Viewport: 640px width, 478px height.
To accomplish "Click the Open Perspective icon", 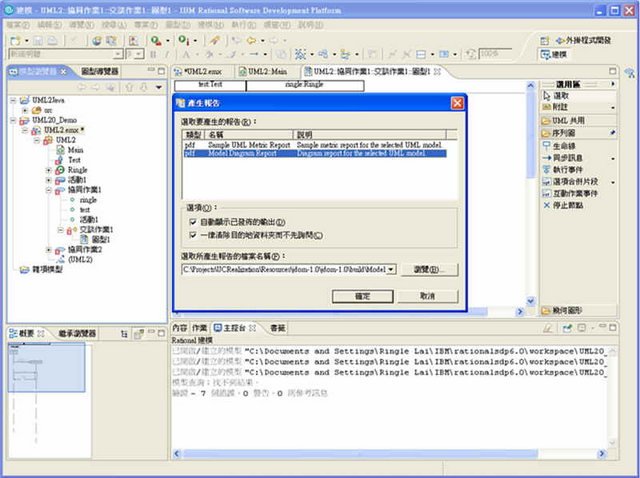I will pos(544,40).
